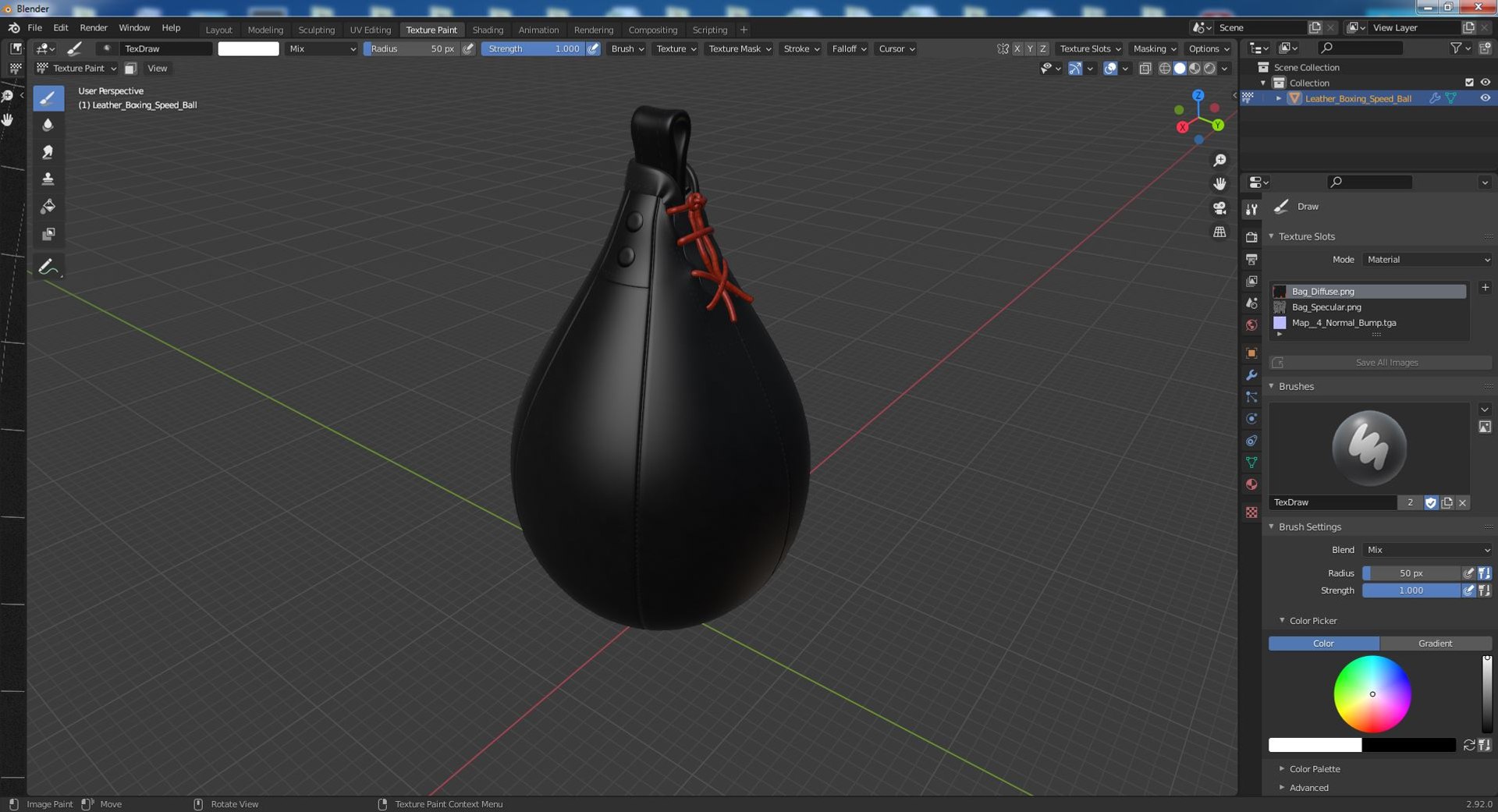Open Object properties tab
Image resolution: width=1498 pixels, height=812 pixels.
(1251, 353)
